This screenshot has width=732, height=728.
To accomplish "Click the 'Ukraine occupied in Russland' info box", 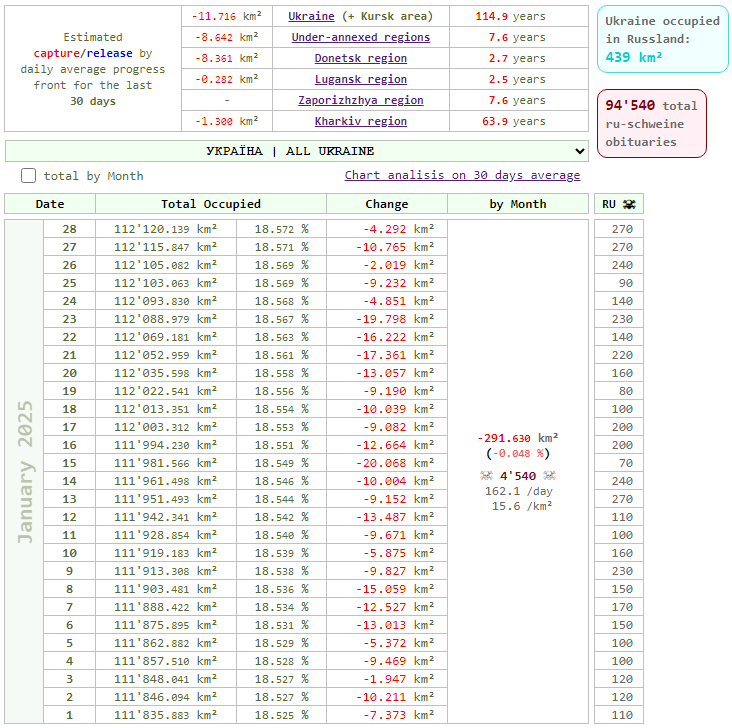I will coord(663,39).
